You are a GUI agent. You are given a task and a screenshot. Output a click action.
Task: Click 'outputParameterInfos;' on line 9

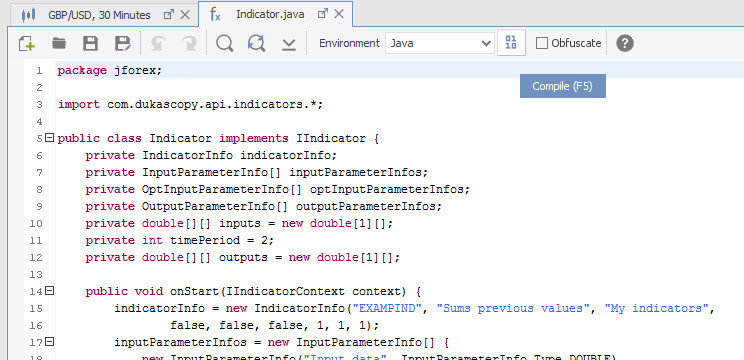coord(369,206)
